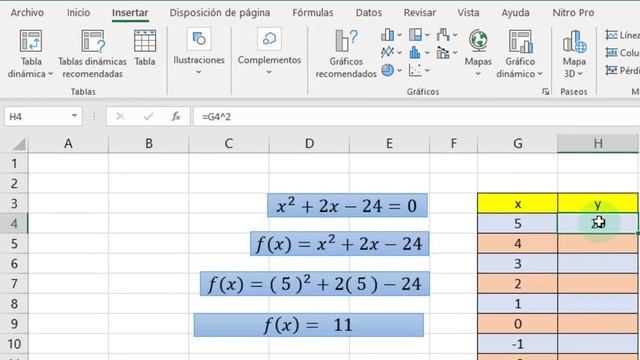The height and width of the screenshot is (360, 640).
Task: Select cell with value 0 in column G
Action: click(x=518, y=324)
